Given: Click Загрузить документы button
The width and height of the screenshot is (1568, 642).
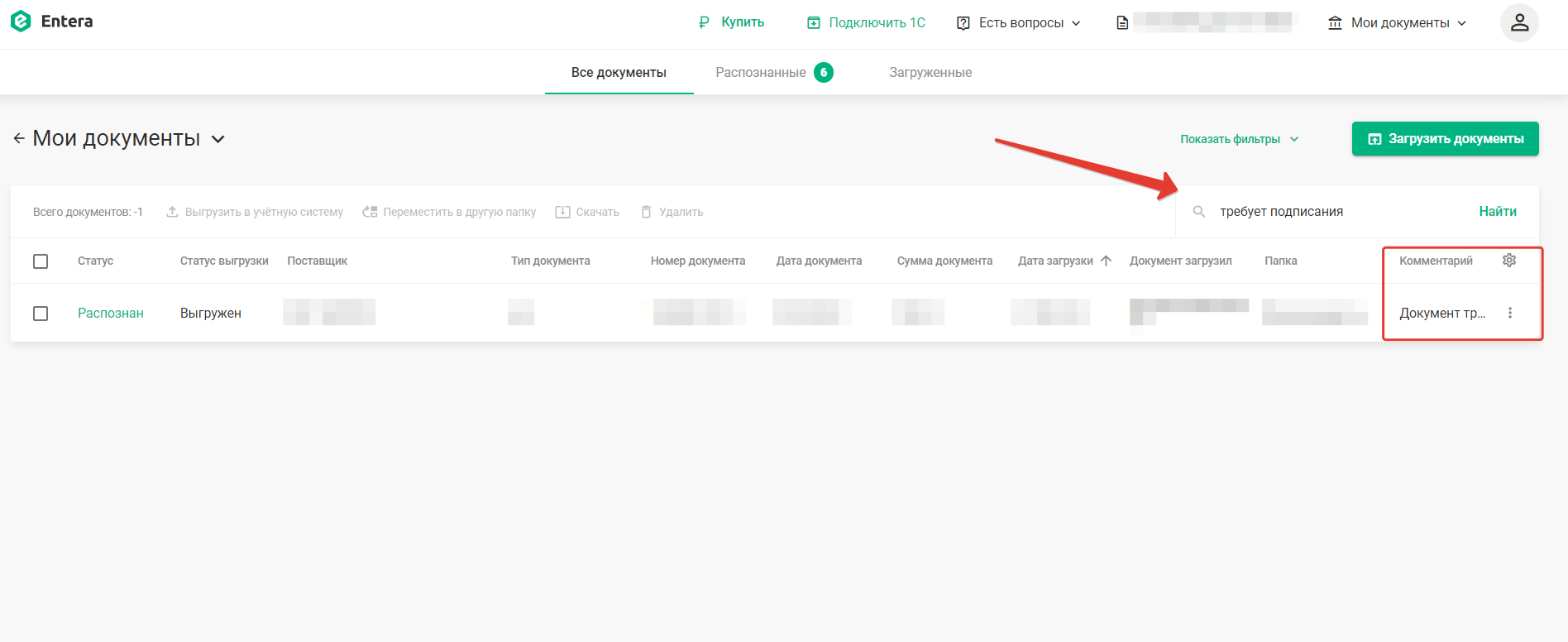Looking at the screenshot, I should pyautogui.click(x=1445, y=139).
